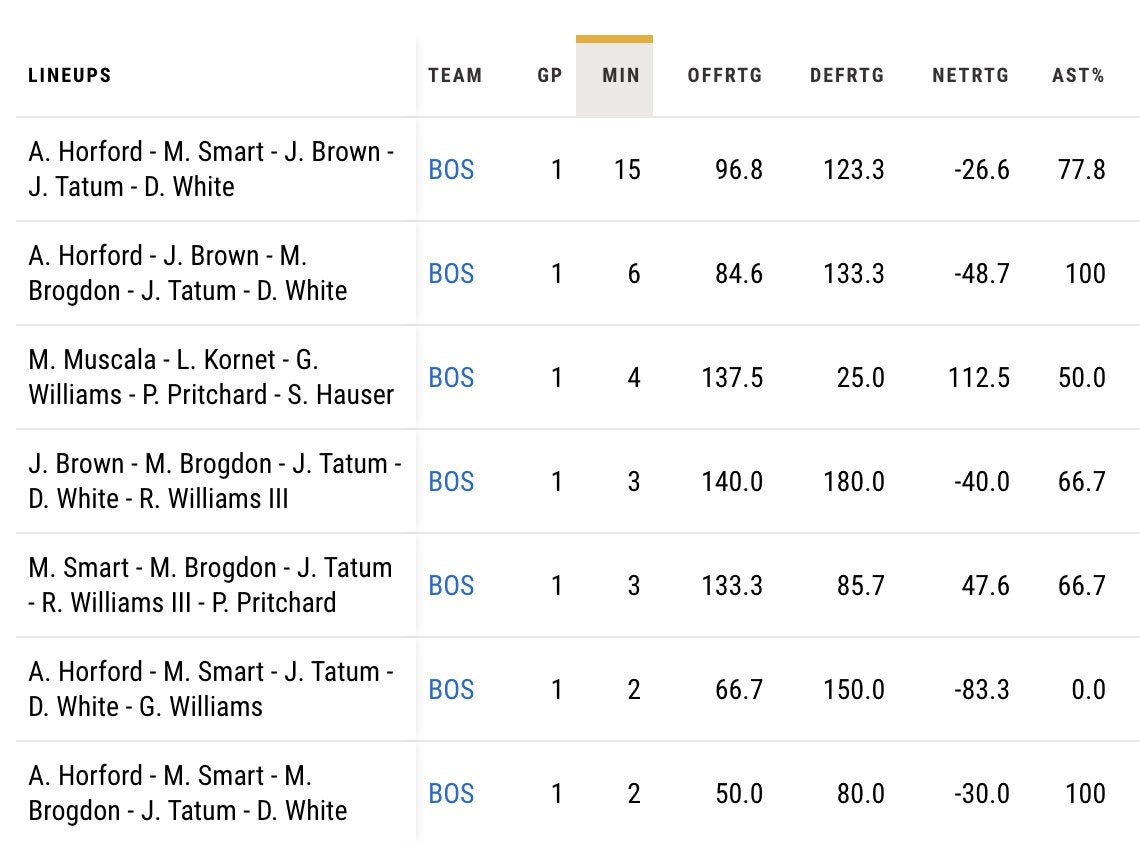Open BOS link in the 84.6 OFFRTG row
Viewport: 1140px width, 844px height.
[x=451, y=274]
